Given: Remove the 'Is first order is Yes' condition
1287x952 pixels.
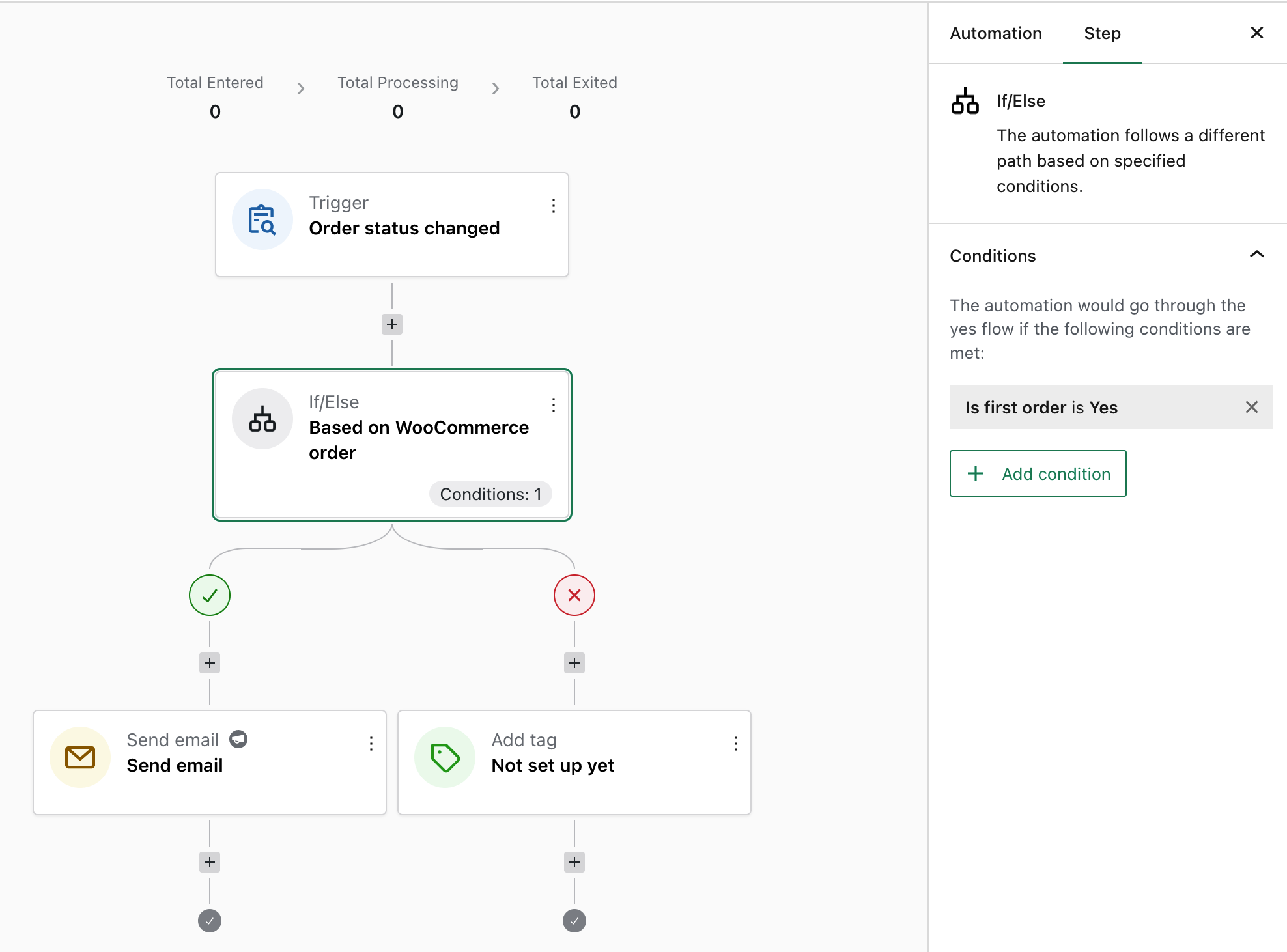Looking at the screenshot, I should coord(1251,407).
